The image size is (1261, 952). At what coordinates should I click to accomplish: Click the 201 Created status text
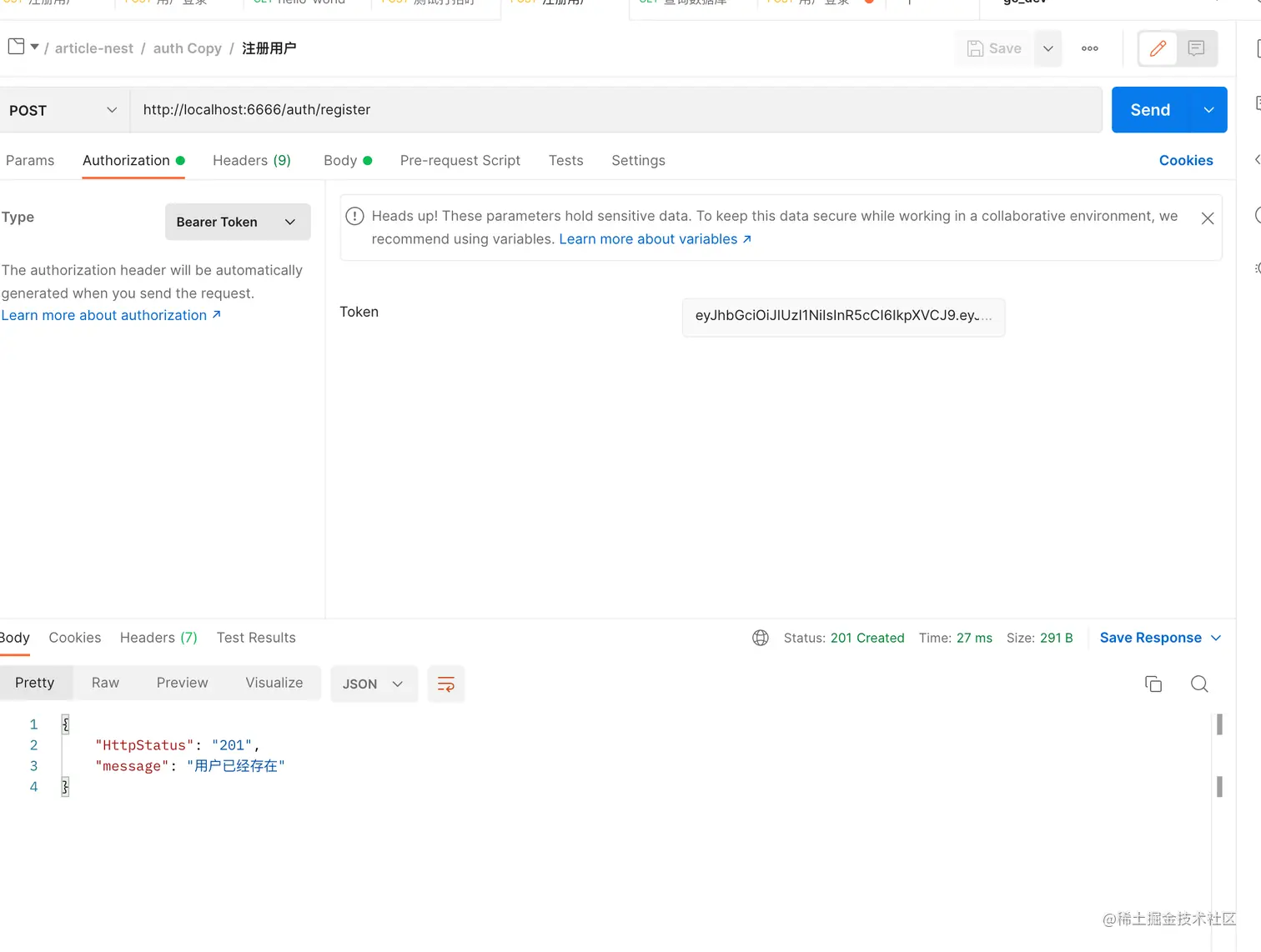pos(867,638)
